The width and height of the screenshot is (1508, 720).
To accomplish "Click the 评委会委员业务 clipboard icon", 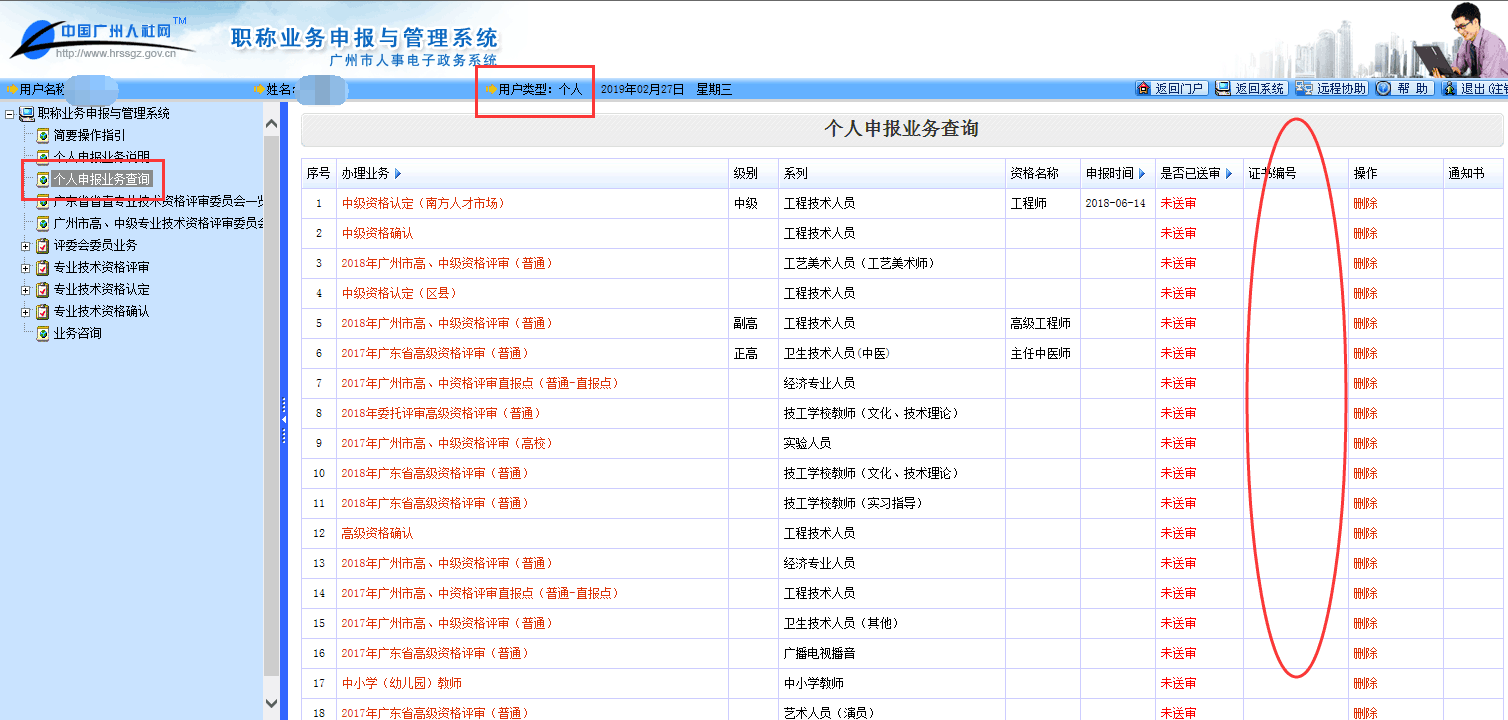I will coord(43,245).
